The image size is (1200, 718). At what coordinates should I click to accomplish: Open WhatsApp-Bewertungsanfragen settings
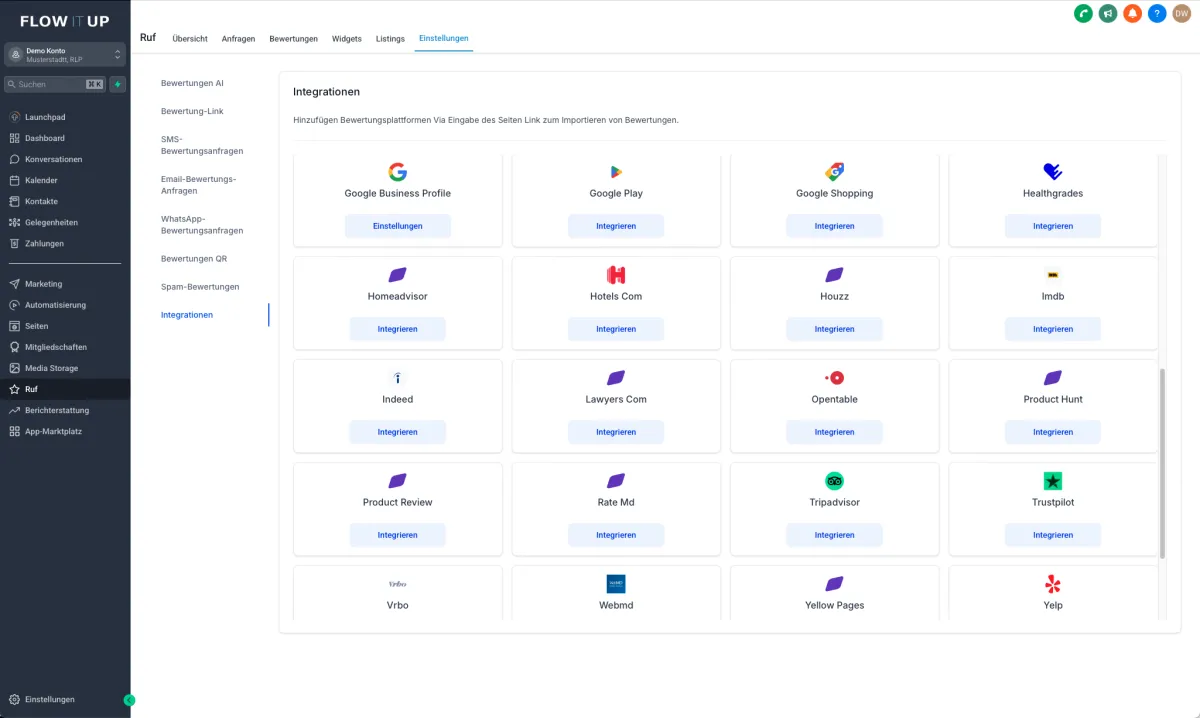[202, 225]
